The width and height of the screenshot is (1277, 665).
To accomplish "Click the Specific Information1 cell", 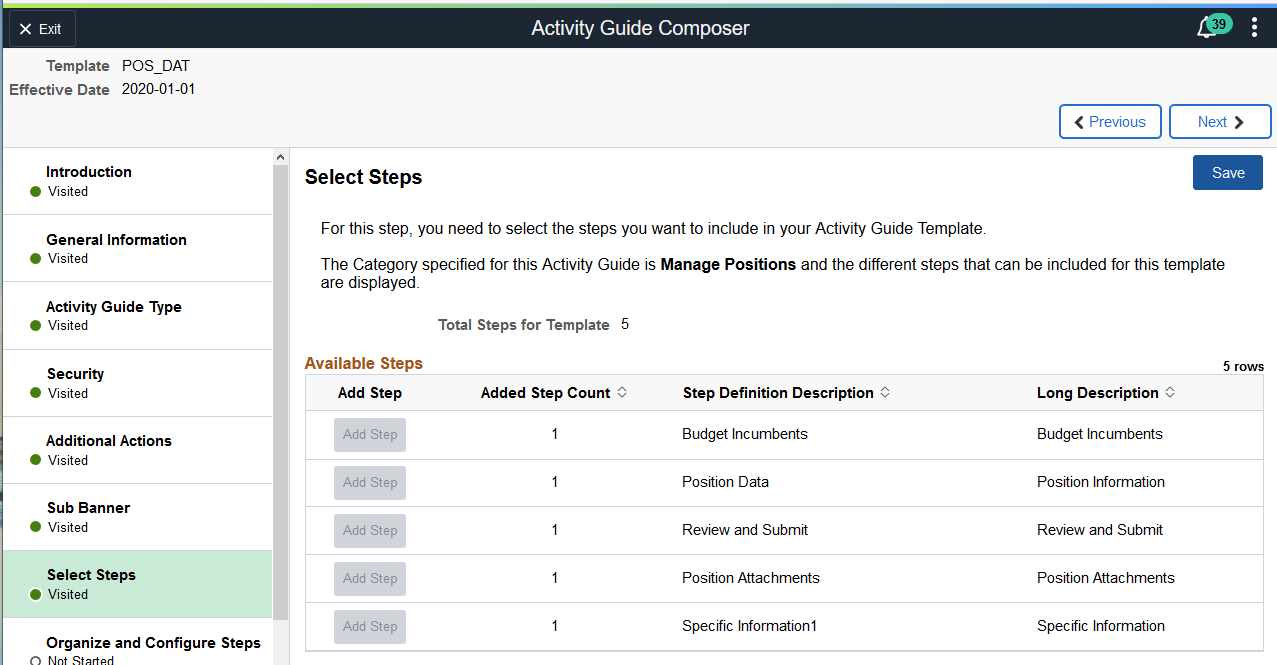I will click(750, 626).
